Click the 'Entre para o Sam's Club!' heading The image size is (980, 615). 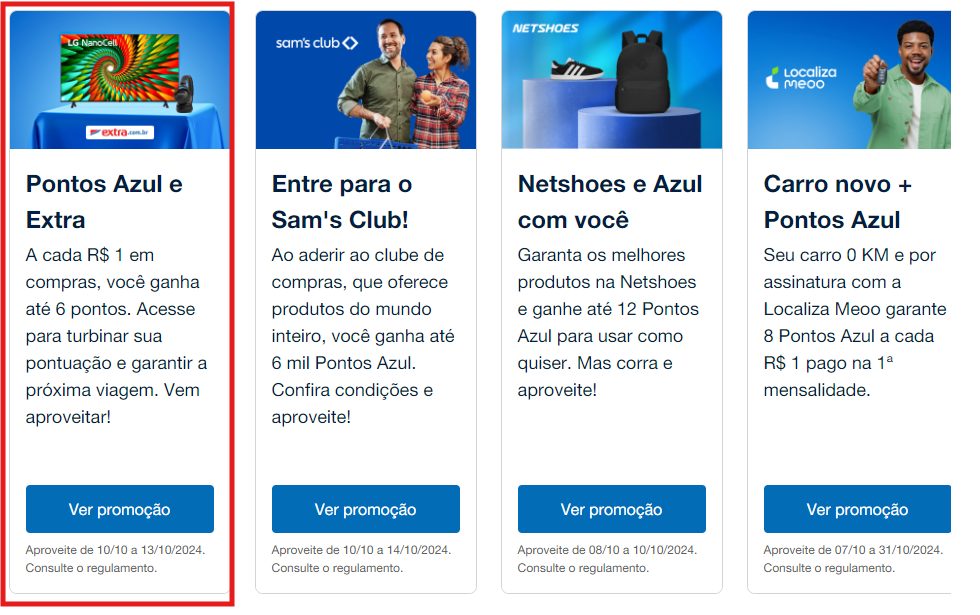(x=342, y=202)
